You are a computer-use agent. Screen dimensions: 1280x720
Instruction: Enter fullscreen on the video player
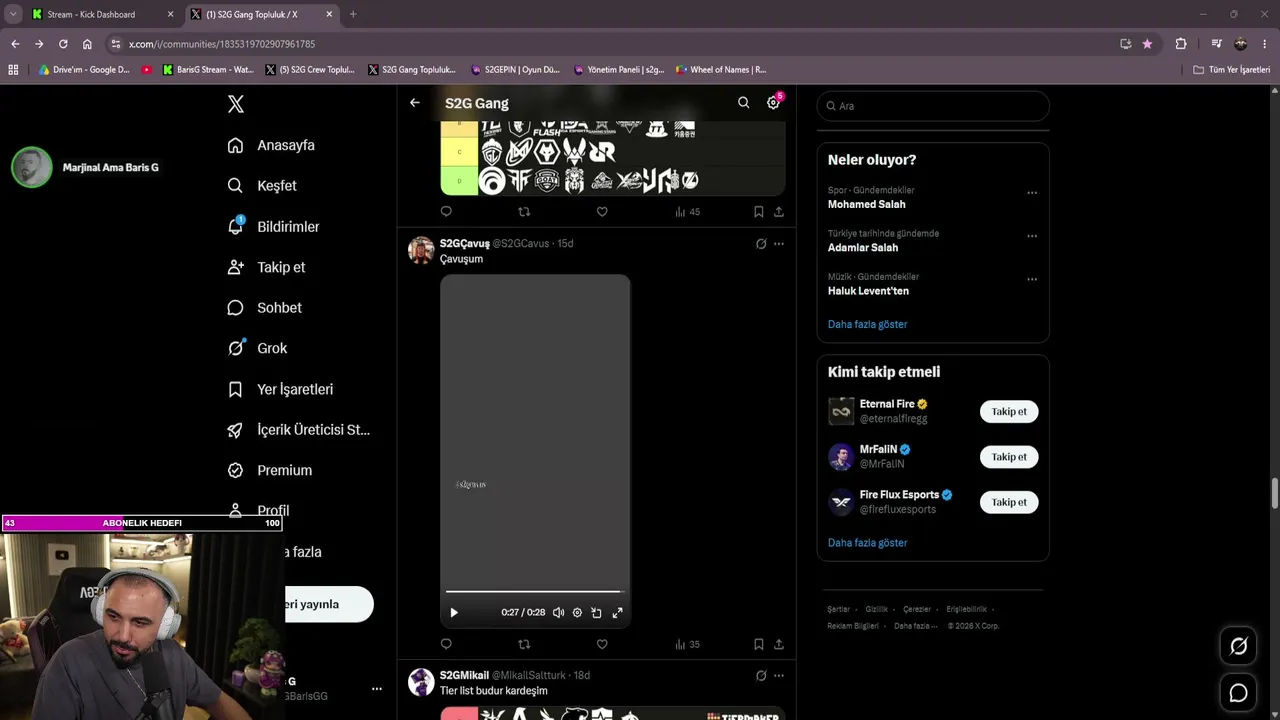tap(617, 613)
